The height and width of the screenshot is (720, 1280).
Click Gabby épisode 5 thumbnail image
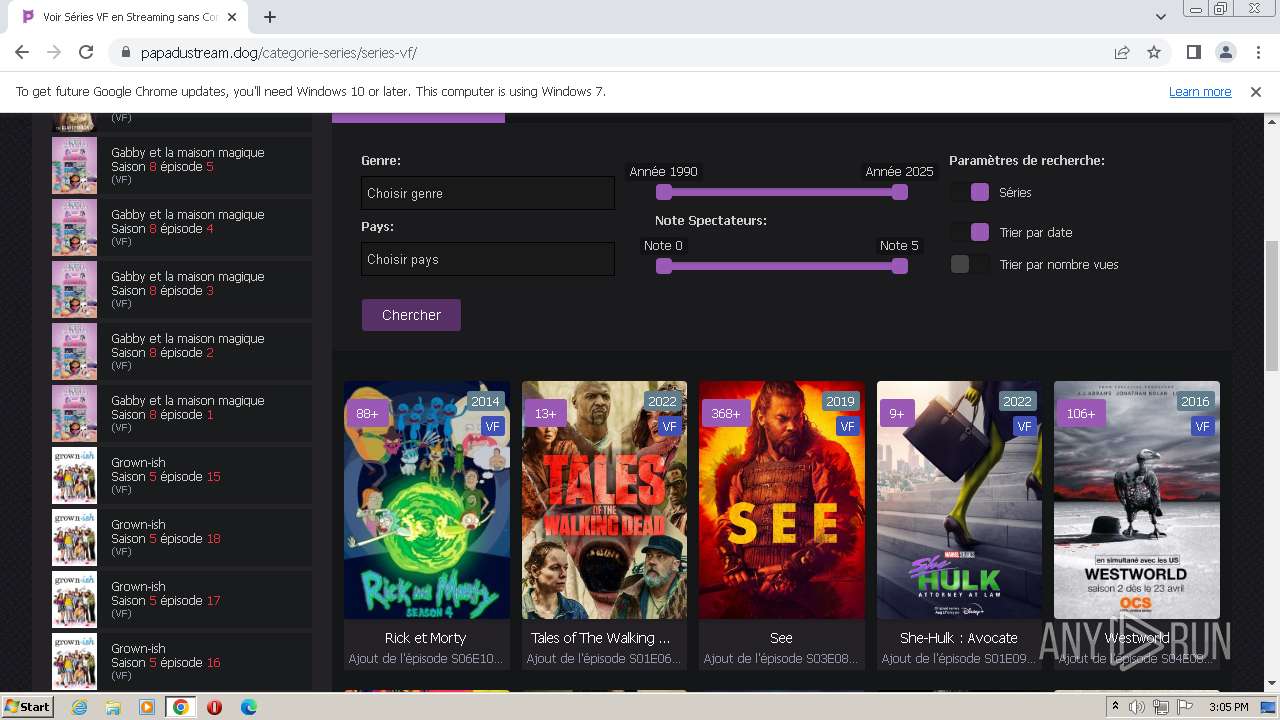(x=74, y=165)
